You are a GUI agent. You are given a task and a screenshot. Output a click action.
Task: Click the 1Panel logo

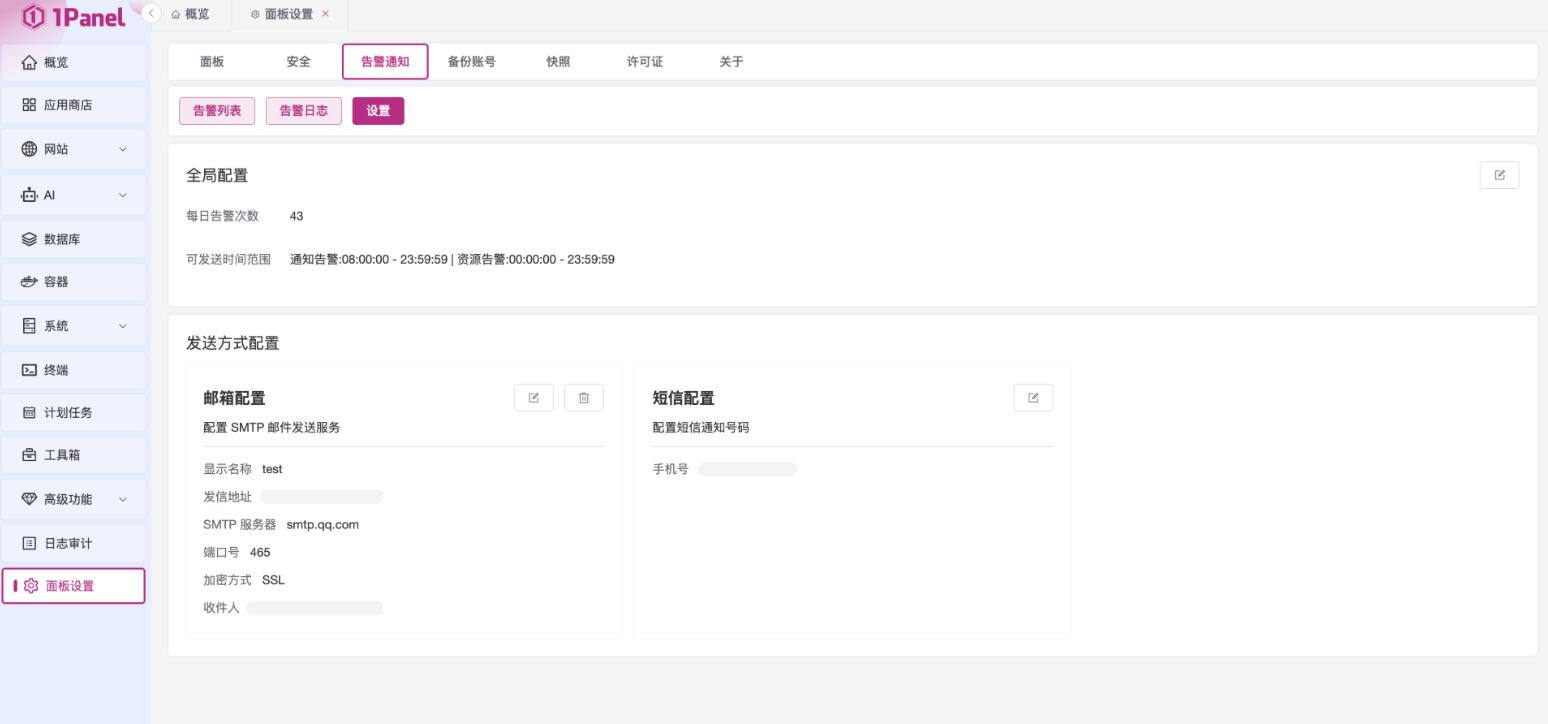click(73, 17)
